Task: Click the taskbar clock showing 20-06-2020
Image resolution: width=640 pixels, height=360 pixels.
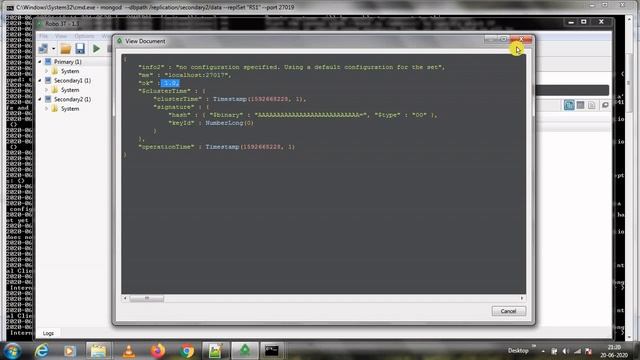Action: (x=613, y=351)
